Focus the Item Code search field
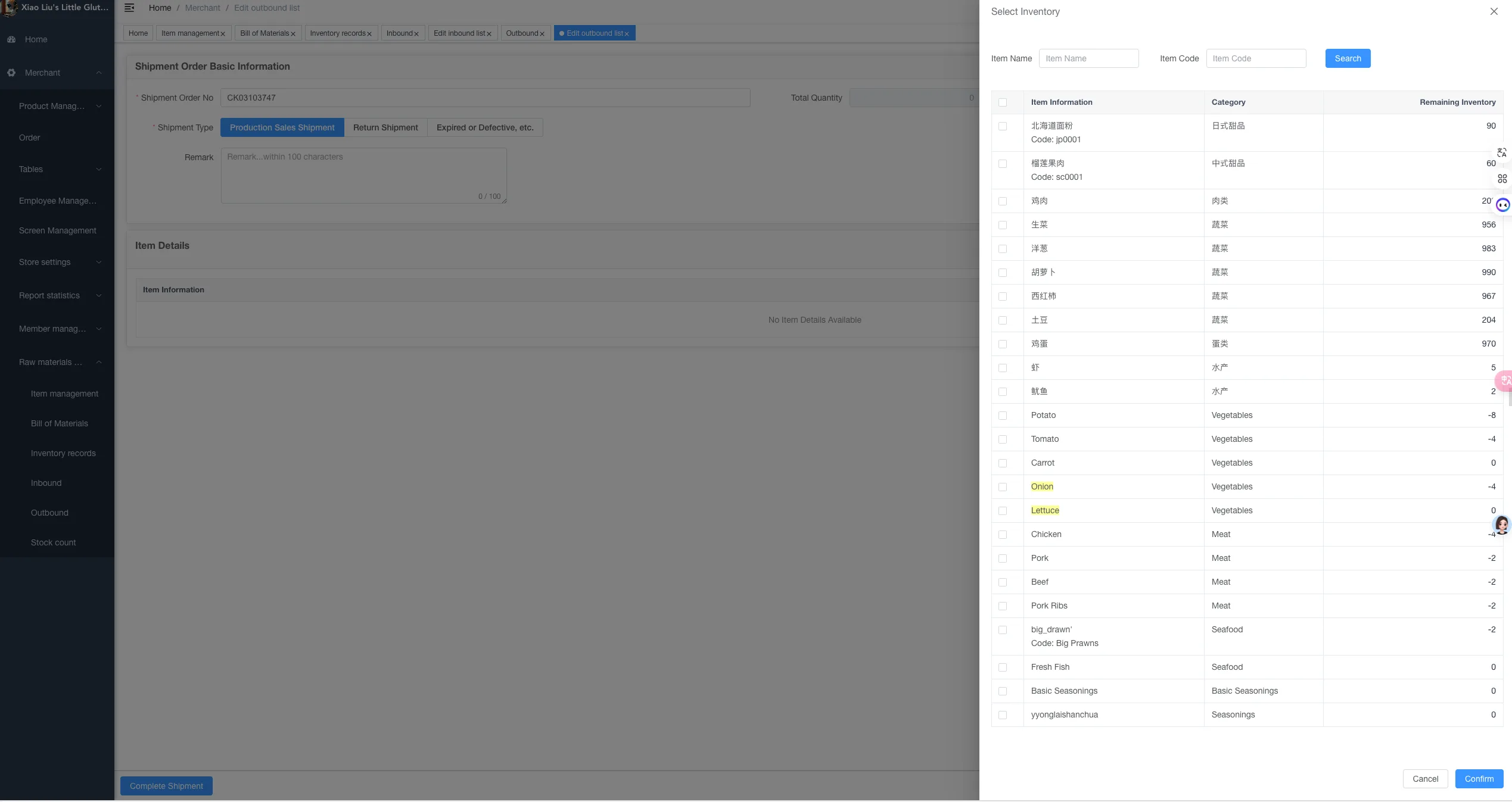 coord(1256,58)
